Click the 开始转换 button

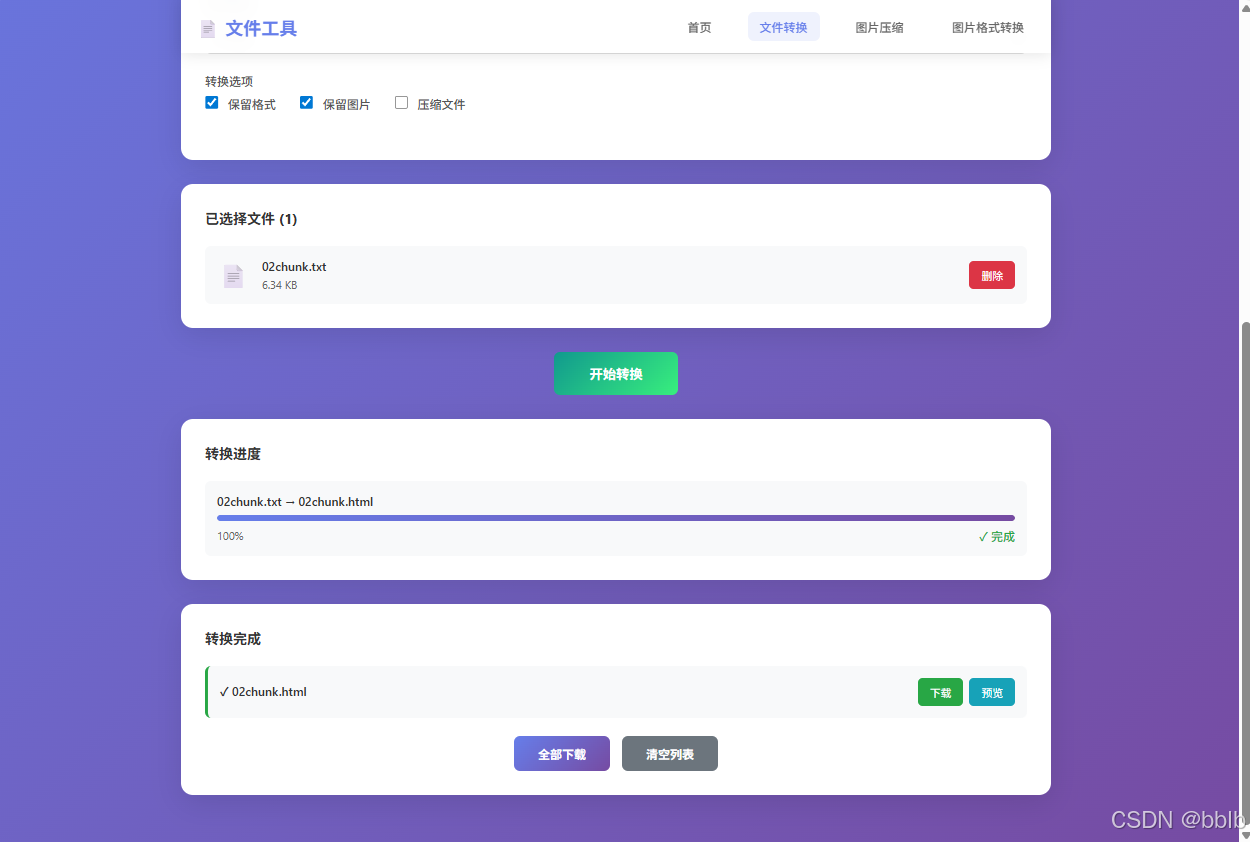point(615,373)
